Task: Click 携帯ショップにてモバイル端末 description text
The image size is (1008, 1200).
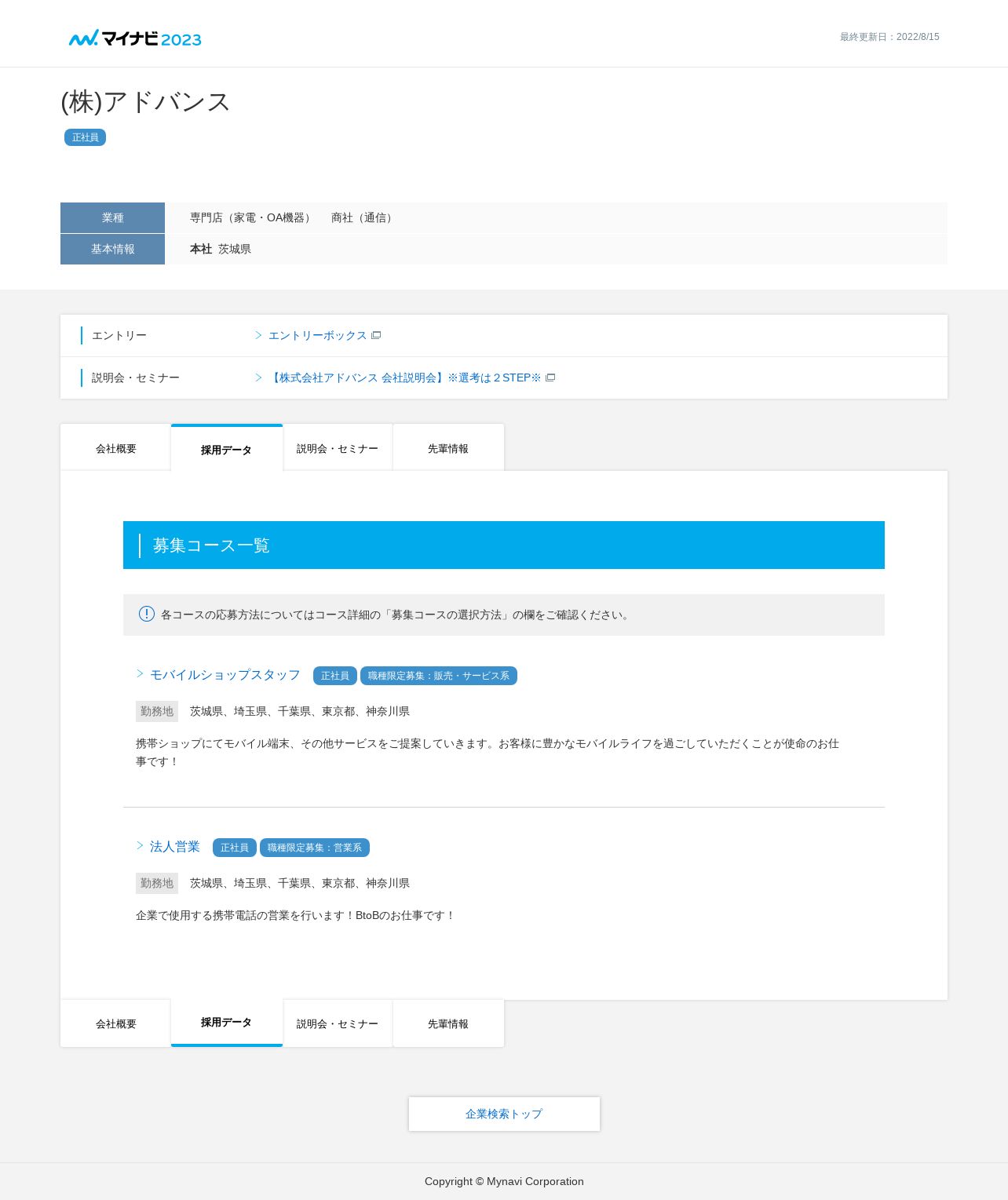Action: 488,752
